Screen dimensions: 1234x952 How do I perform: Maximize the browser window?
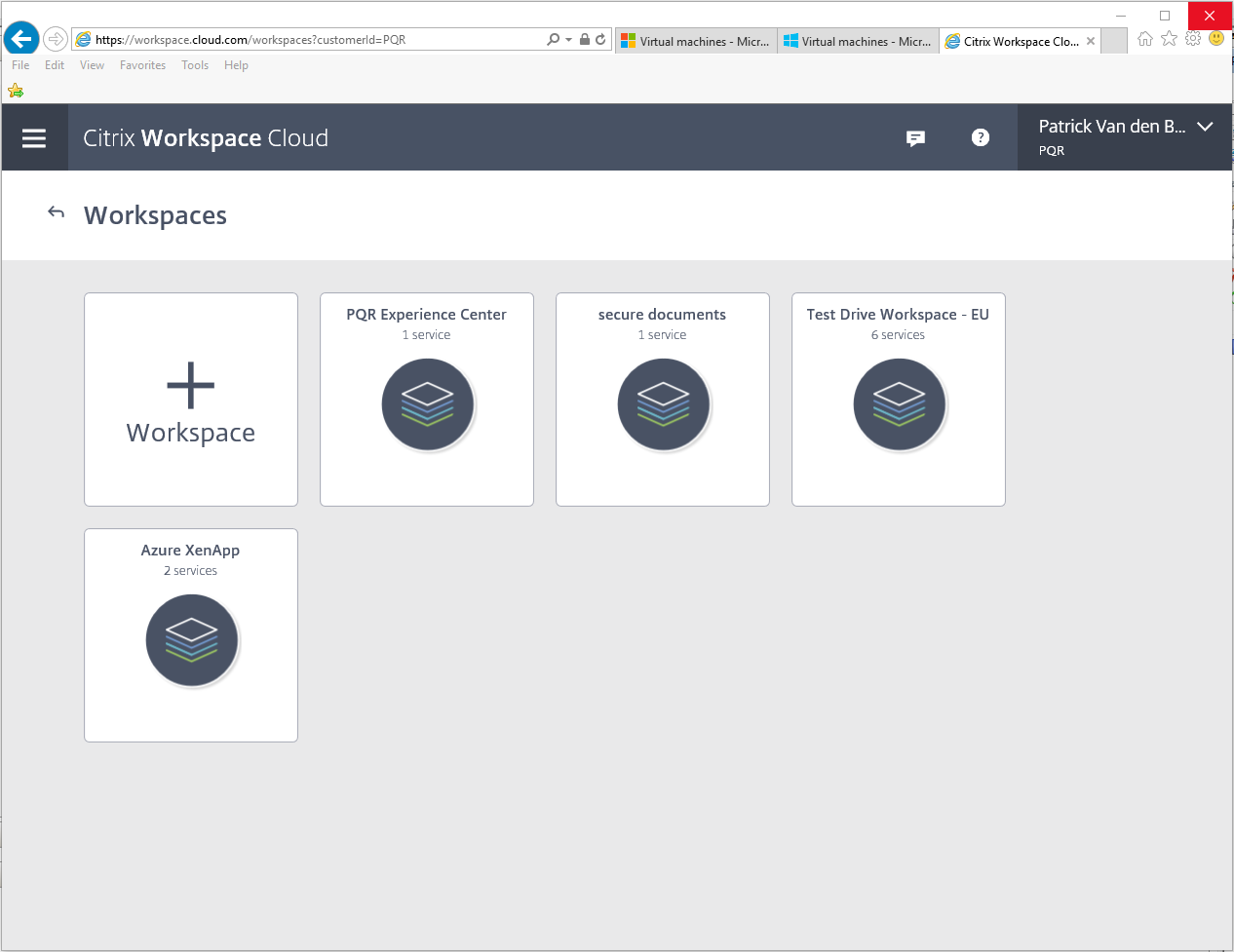pos(1165,16)
